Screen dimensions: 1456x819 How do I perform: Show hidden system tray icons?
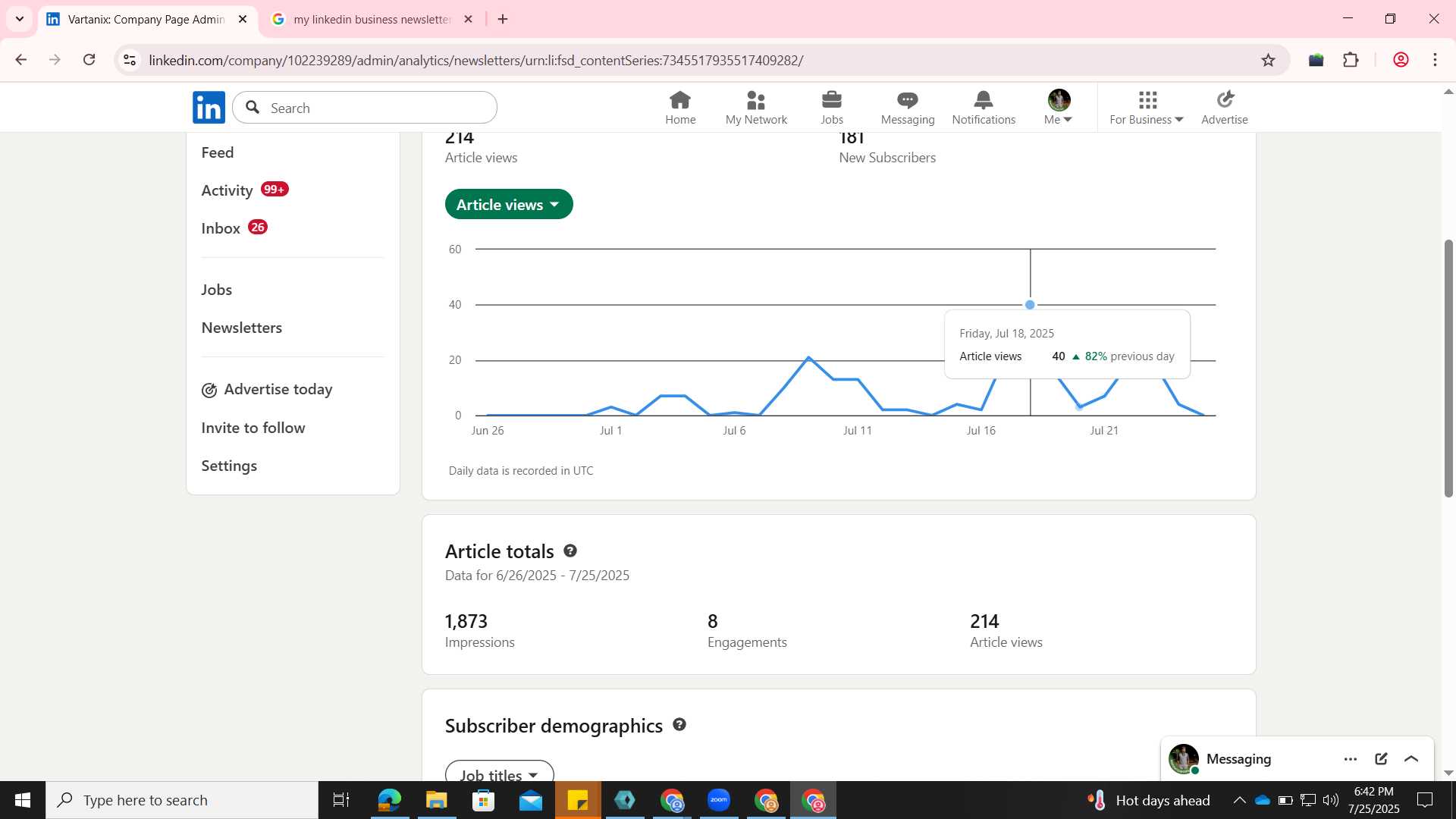pos(1239,800)
